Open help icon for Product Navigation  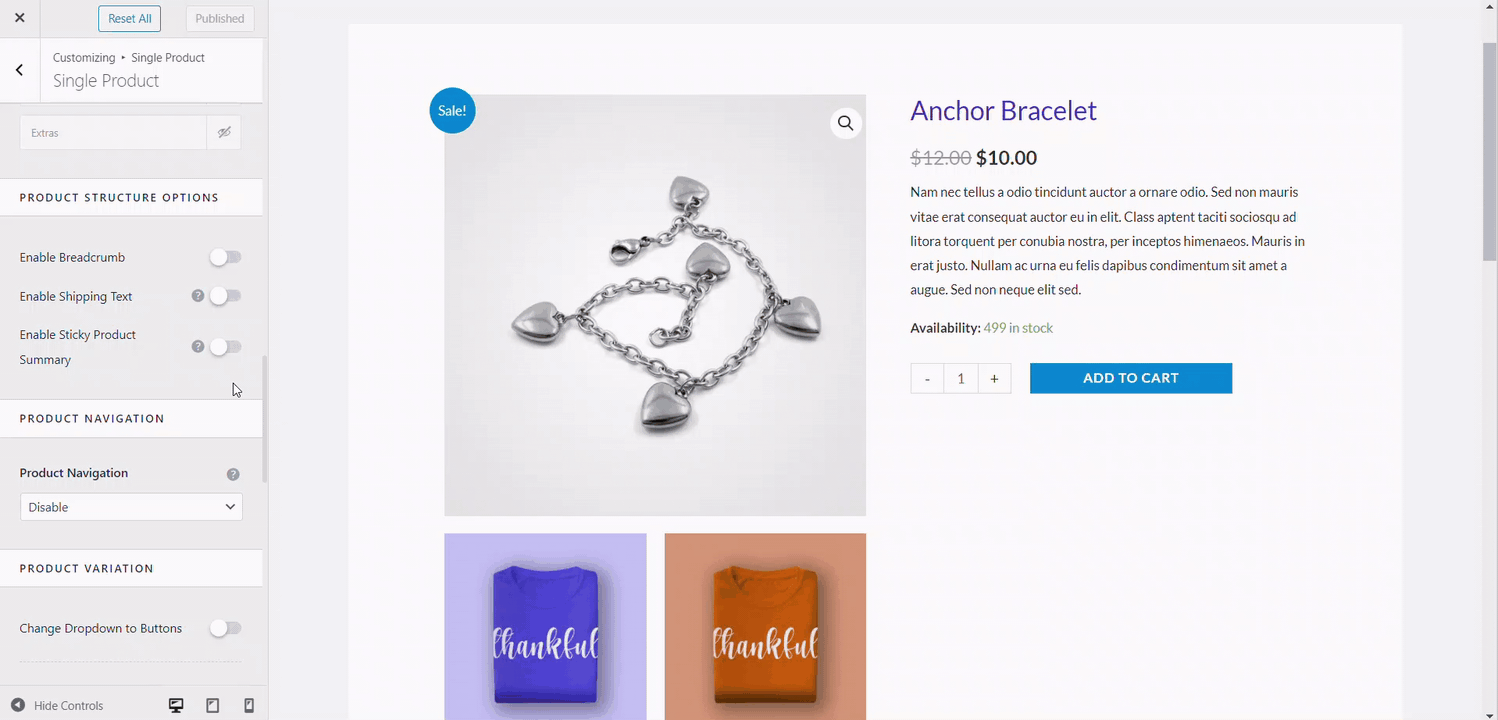[x=233, y=474]
